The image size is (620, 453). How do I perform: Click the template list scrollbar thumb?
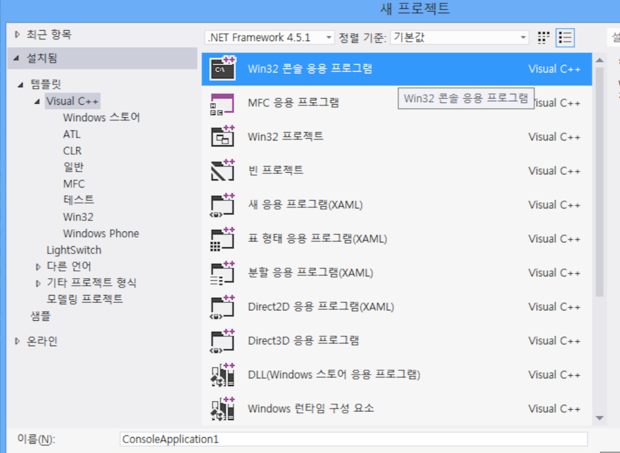[x=599, y=182]
